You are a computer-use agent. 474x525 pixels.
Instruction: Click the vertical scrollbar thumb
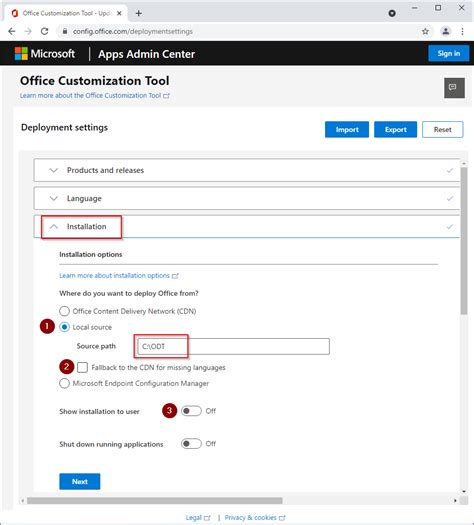click(x=464, y=241)
